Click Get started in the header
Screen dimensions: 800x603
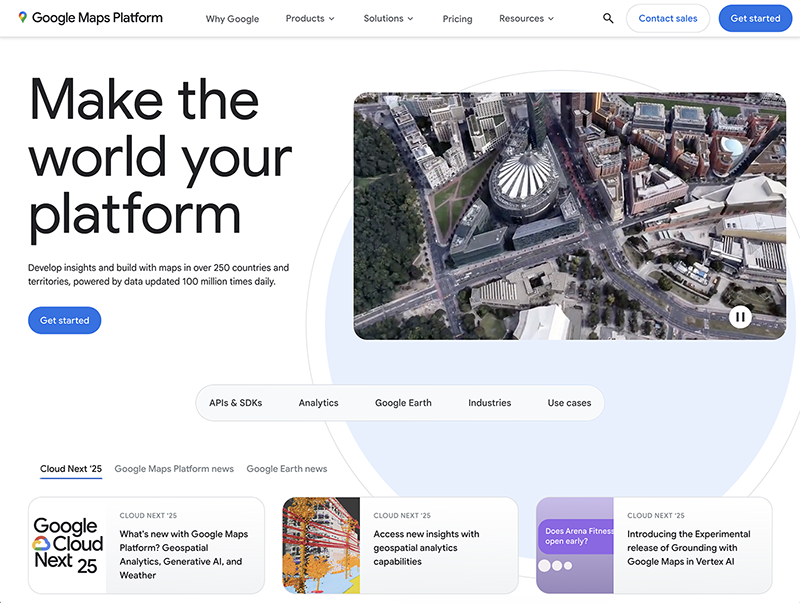pos(755,18)
